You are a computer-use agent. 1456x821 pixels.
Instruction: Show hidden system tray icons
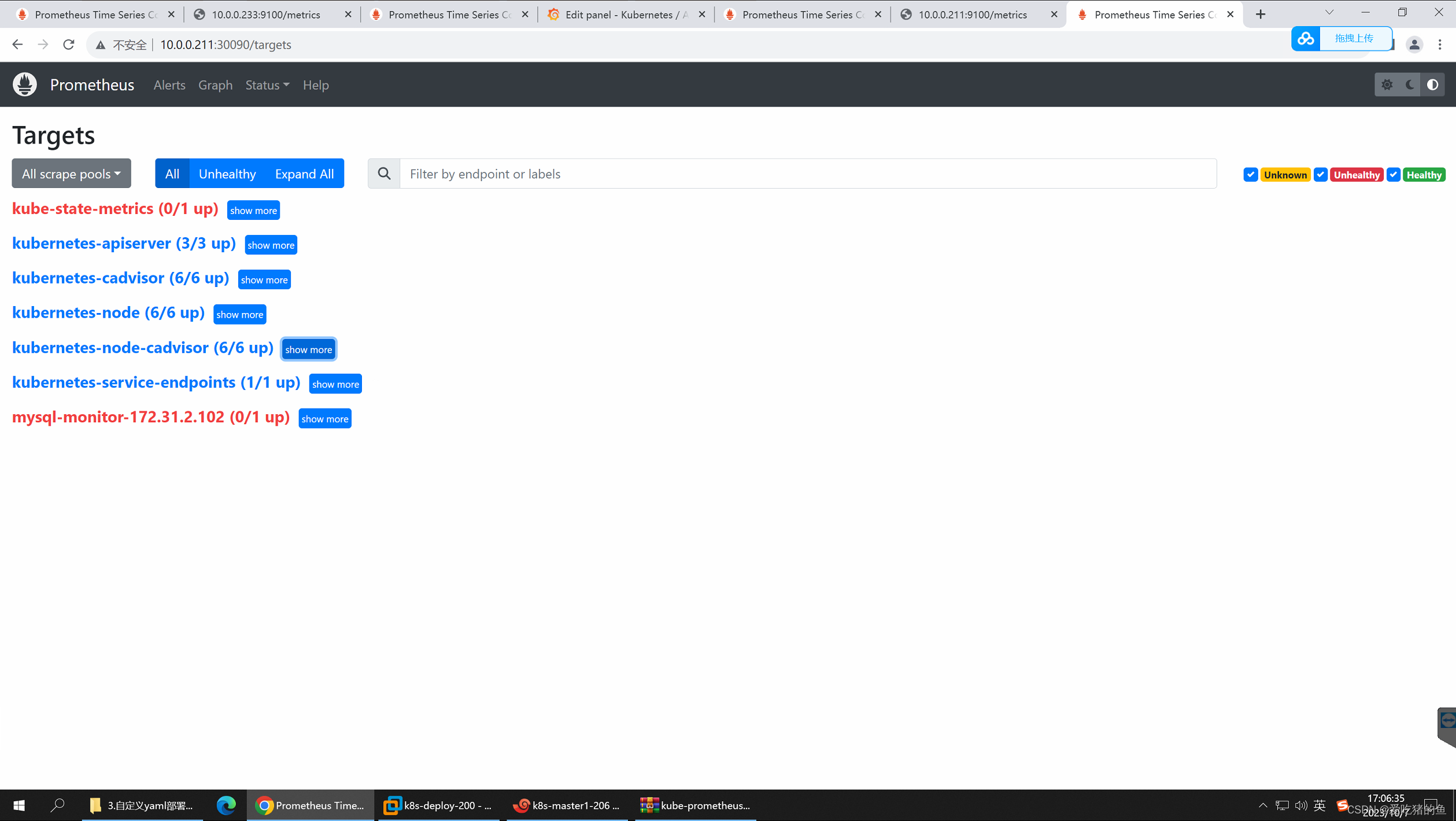[1263, 805]
